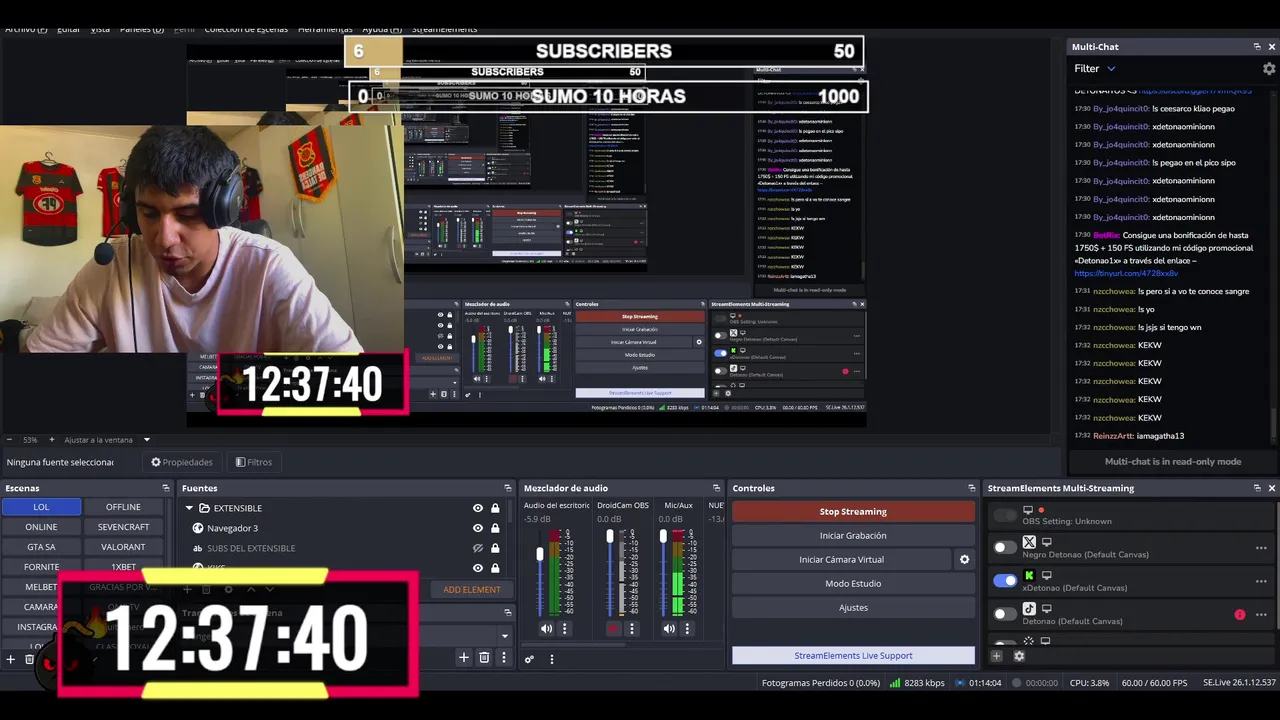Hide the Navegador 3 source
Viewport: 1280px width, 720px height.
click(478, 528)
